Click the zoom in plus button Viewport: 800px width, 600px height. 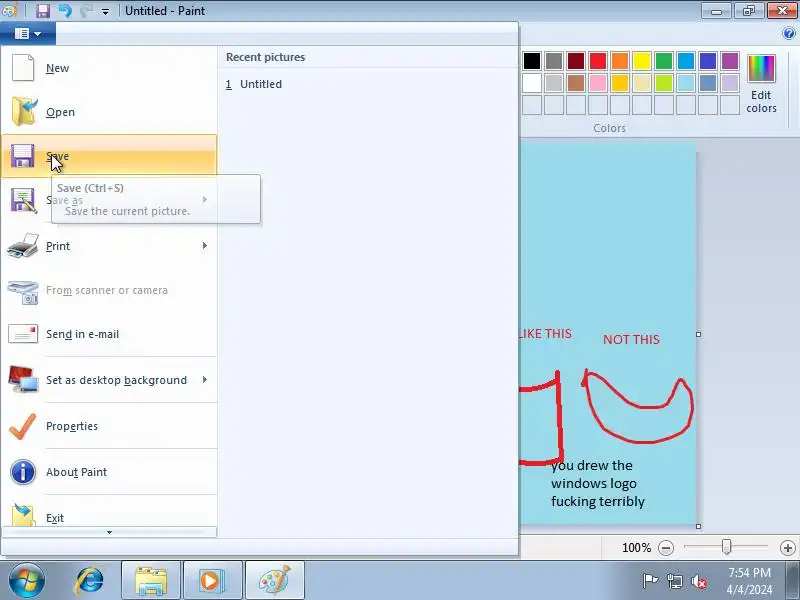(x=788, y=548)
